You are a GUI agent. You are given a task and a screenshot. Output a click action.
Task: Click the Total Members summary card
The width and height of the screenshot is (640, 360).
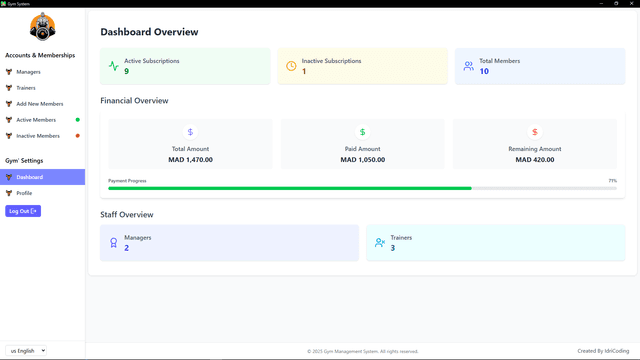coord(540,66)
